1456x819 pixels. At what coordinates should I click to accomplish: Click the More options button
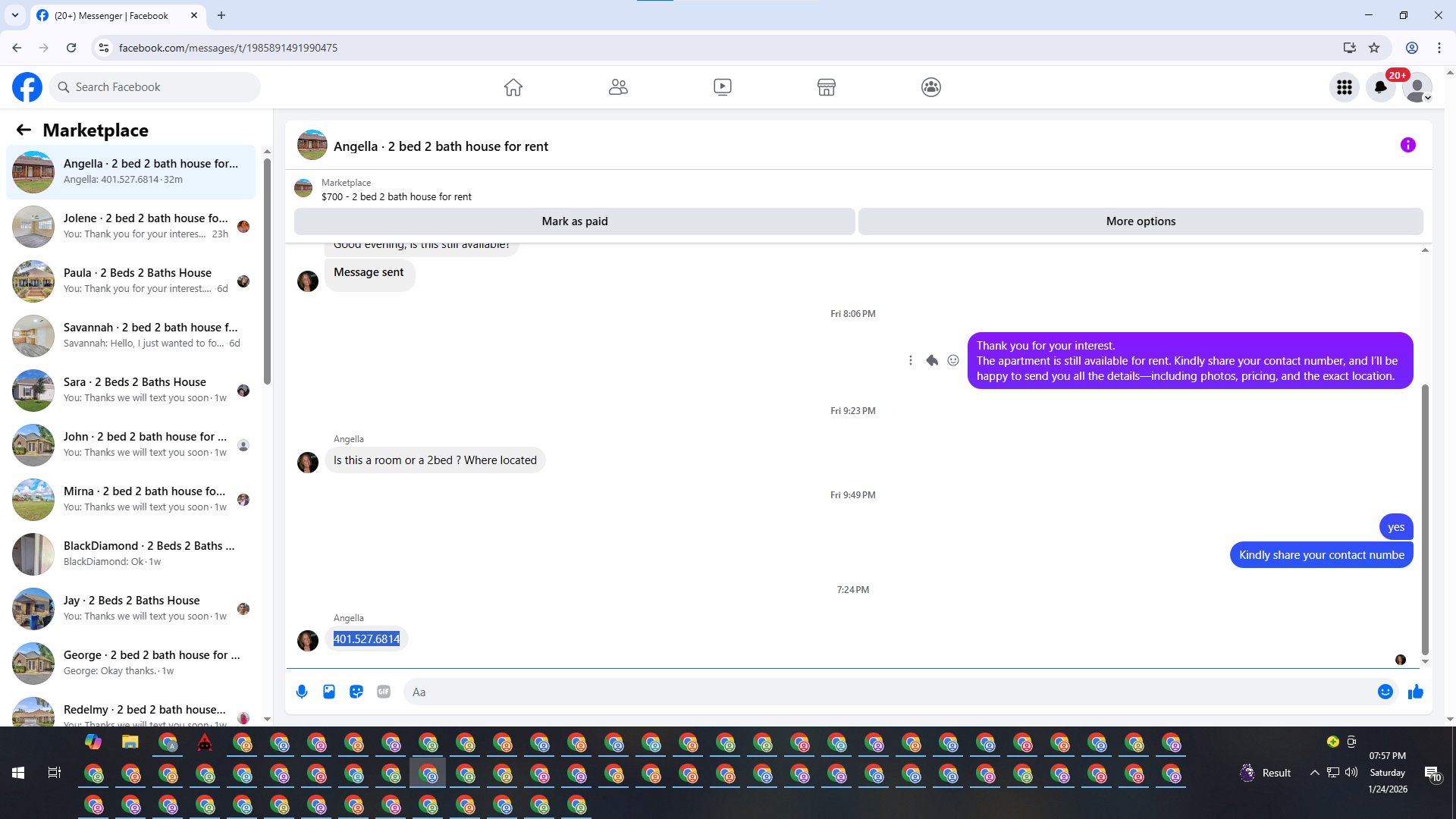pos(1140,221)
